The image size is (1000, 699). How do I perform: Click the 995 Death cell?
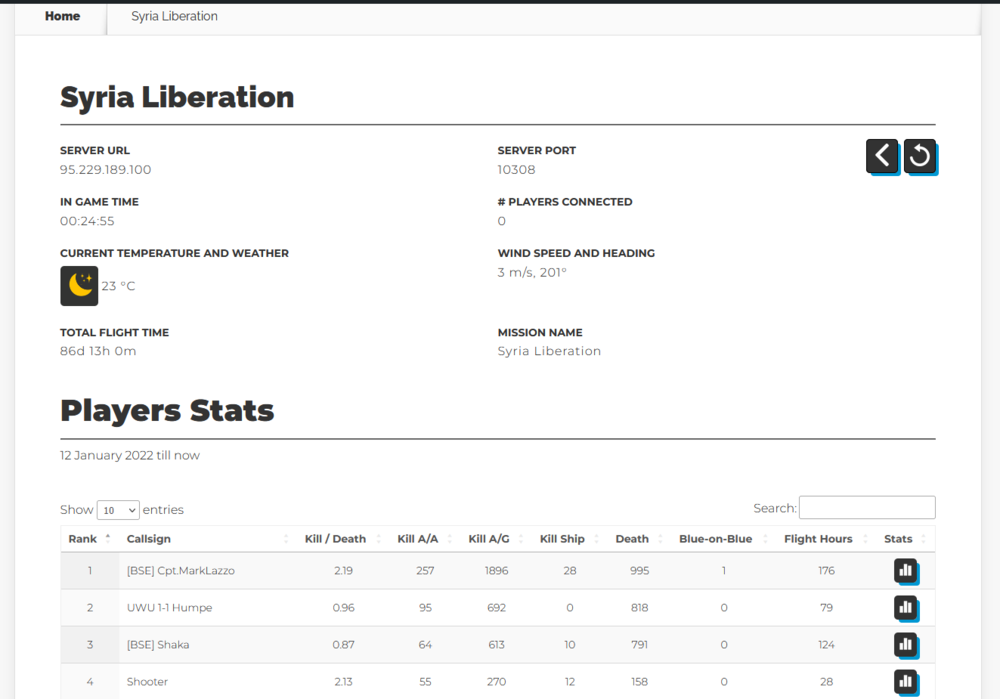[639, 571]
